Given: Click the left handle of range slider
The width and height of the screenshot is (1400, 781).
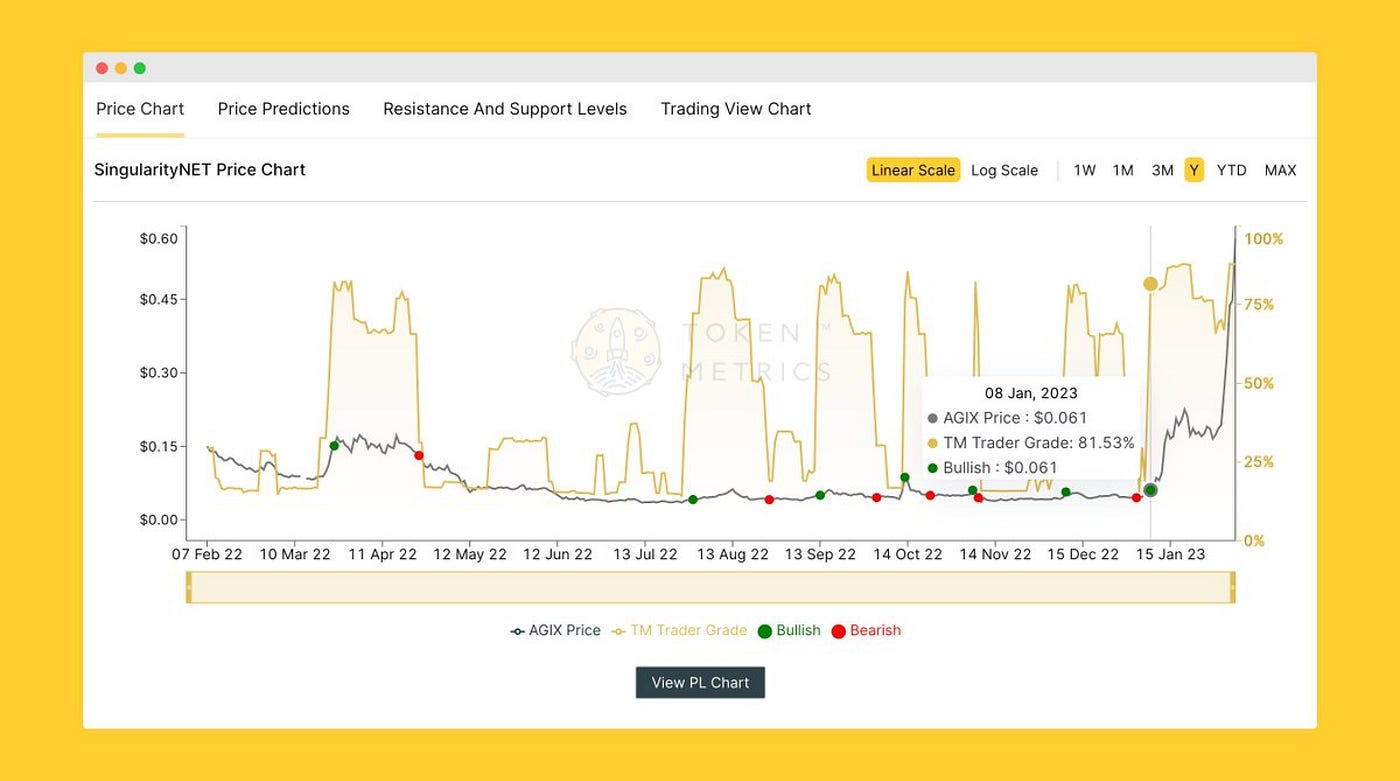Looking at the screenshot, I should (x=189, y=588).
